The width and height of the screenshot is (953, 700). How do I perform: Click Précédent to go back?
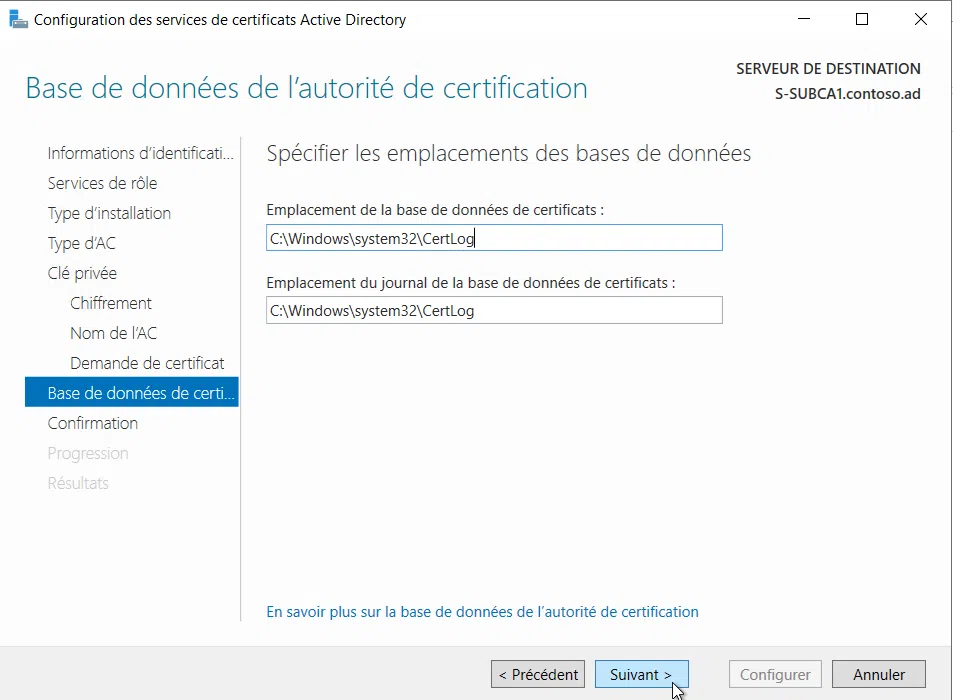[x=537, y=674]
